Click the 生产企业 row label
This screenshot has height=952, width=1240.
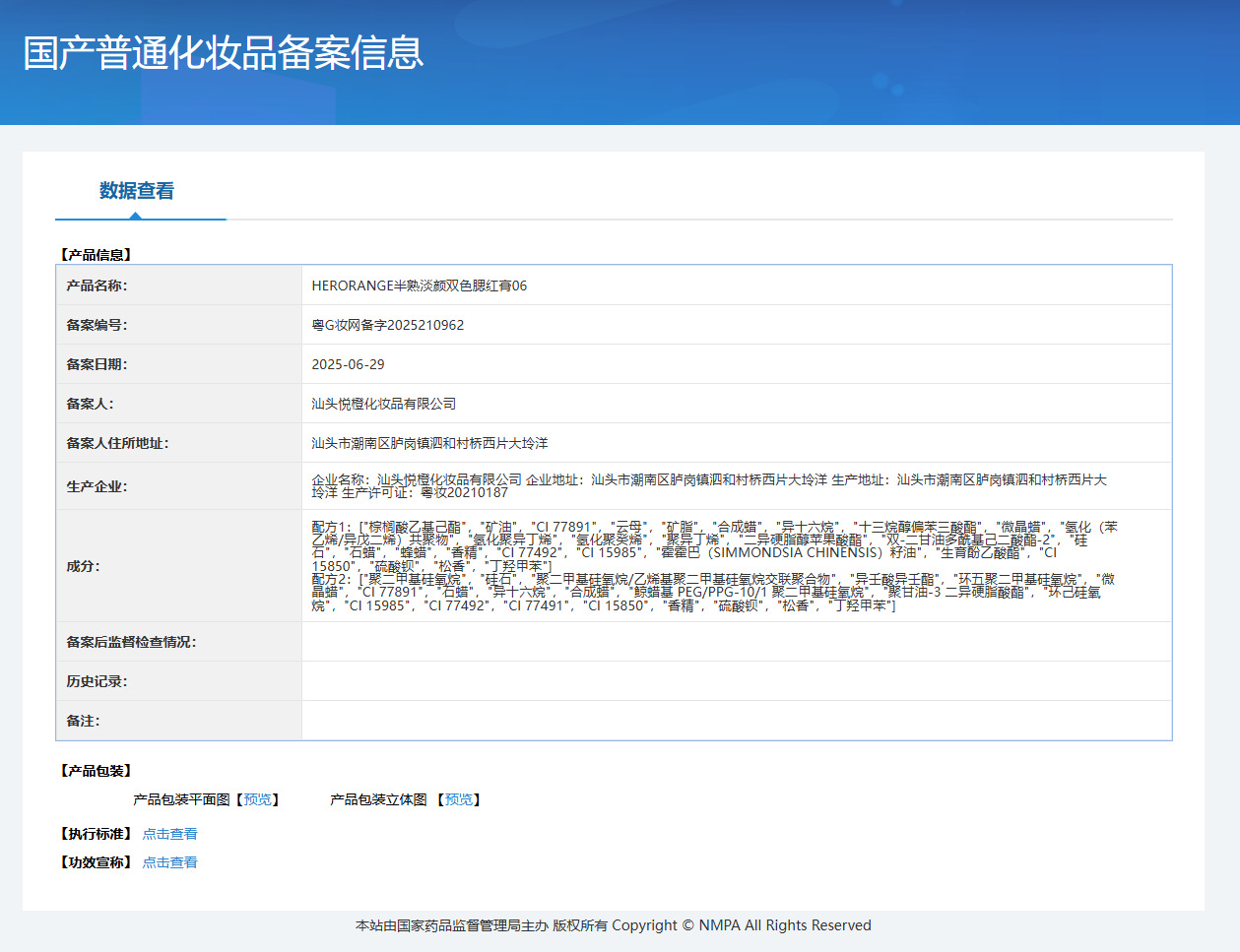tap(97, 486)
